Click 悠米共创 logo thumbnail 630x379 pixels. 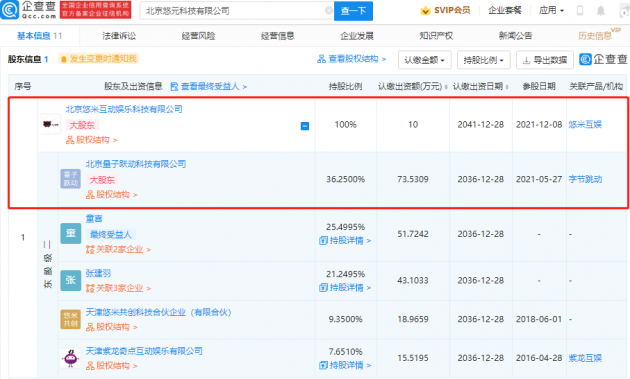coord(70,320)
